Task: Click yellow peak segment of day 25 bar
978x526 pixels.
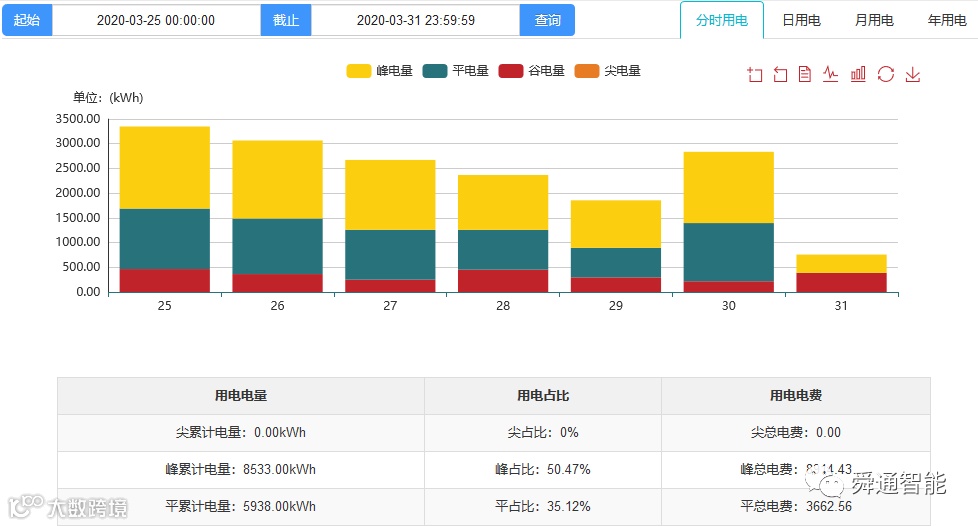Action: point(165,168)
